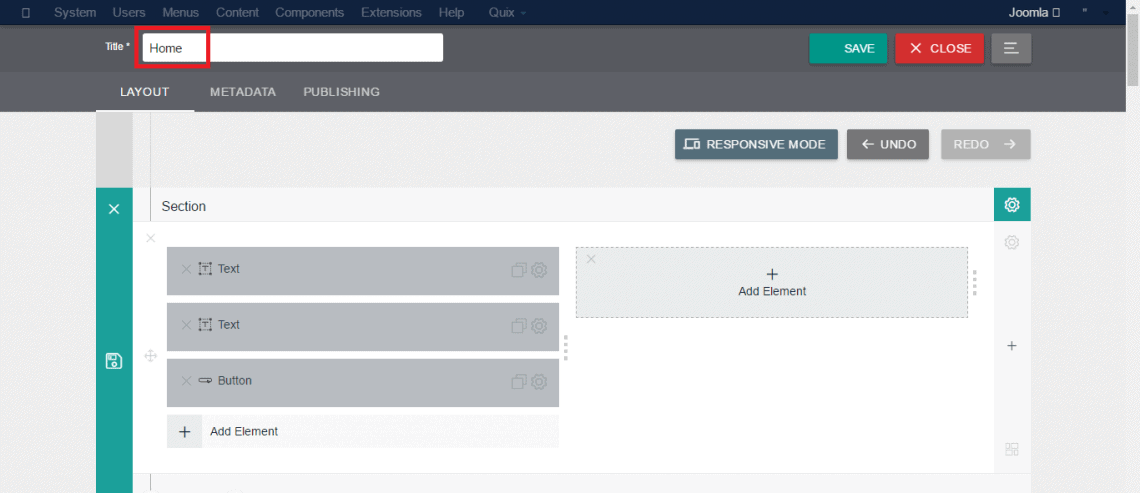Save section with the floppy disk icon
The image size is (1140, 493).
[x=114, y=361]
